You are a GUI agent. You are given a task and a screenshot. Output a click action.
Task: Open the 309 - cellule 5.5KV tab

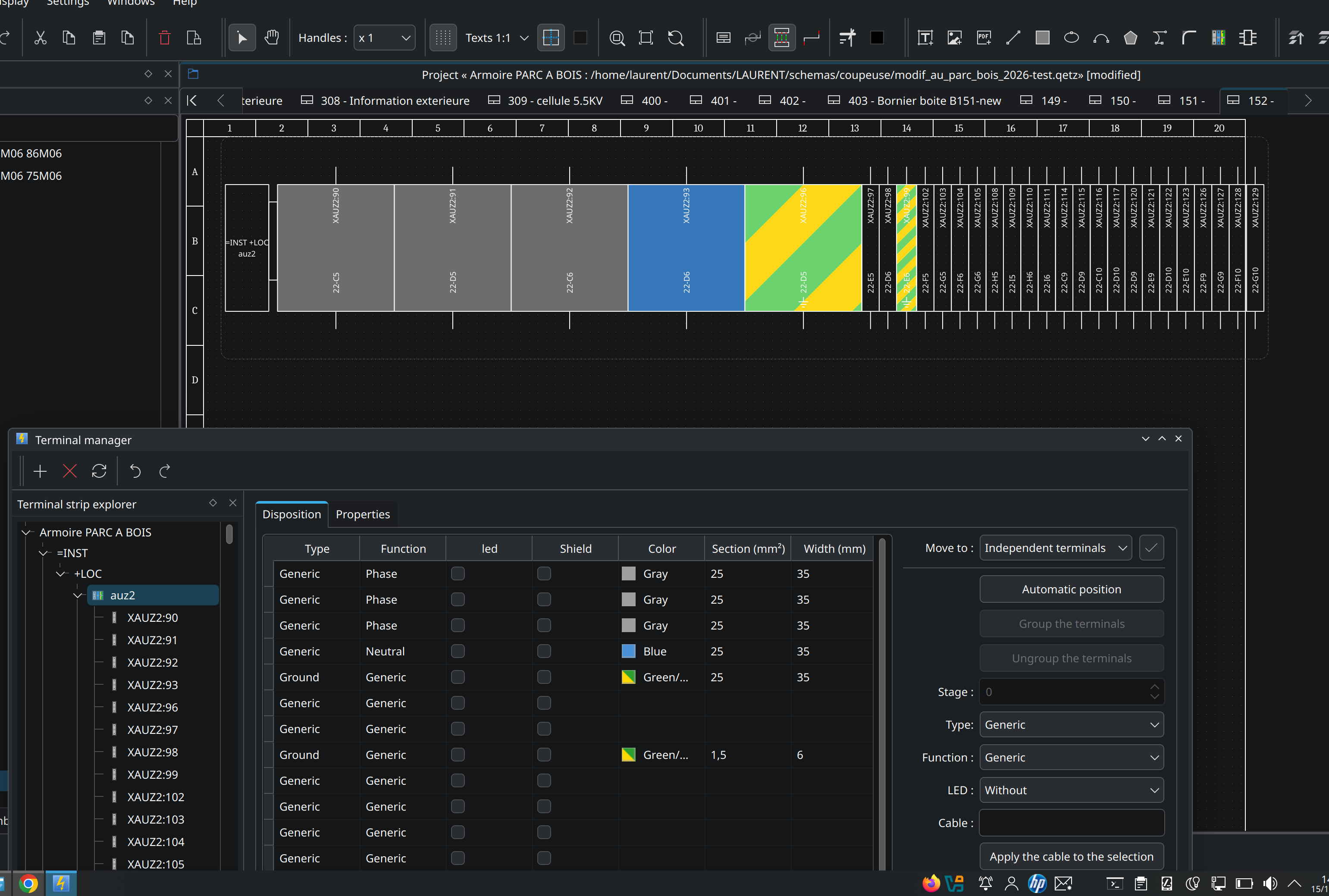tap(545, 100)
